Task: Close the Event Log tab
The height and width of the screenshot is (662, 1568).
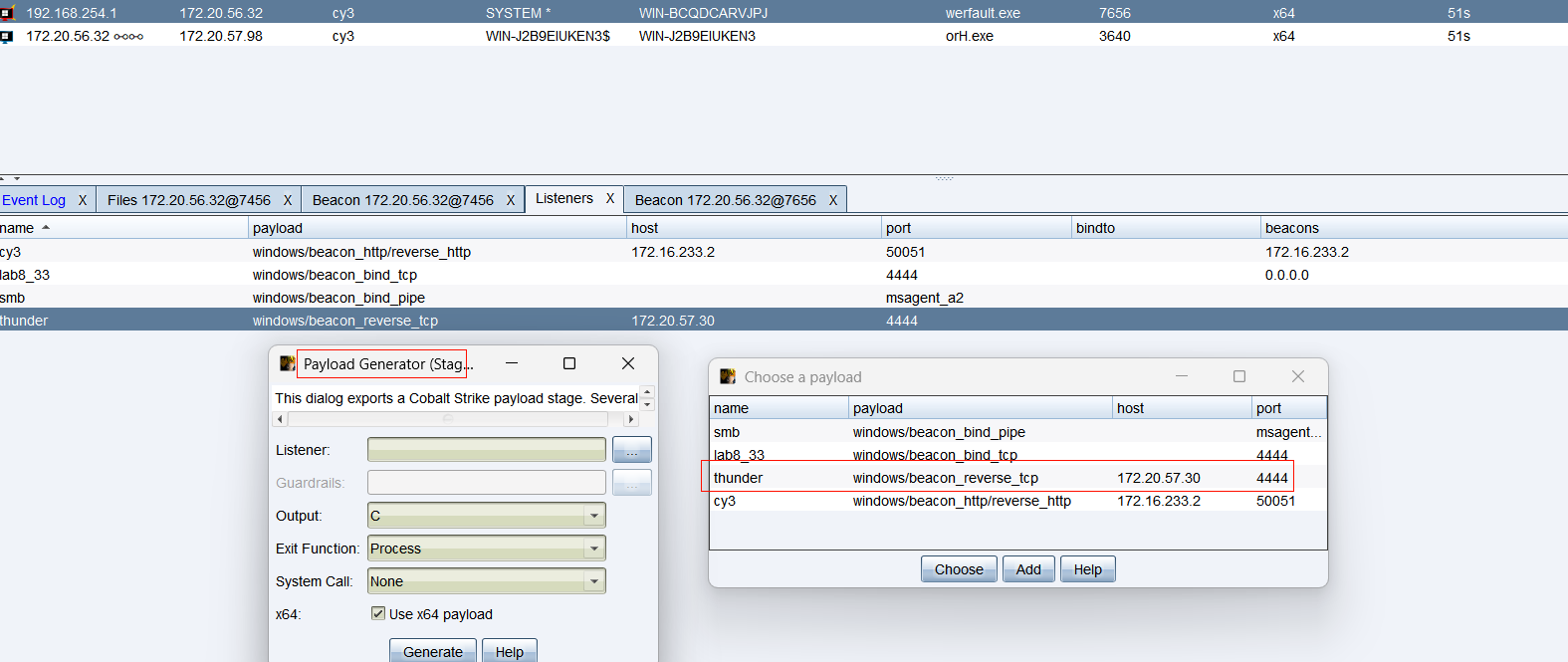Action: pos(83,200)
